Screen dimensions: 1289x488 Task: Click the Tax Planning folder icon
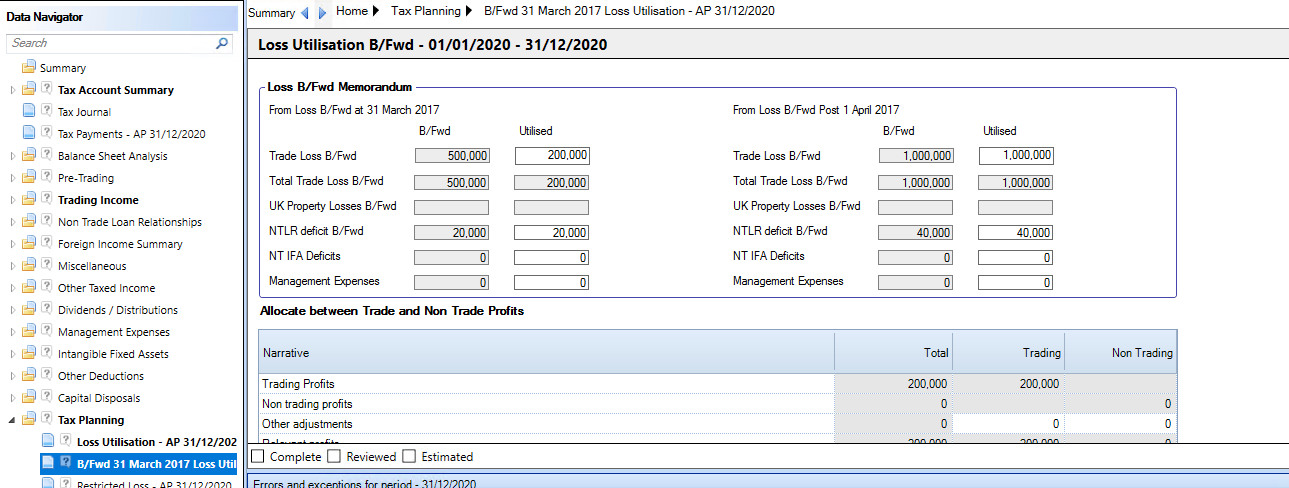[x=29, y=420]
